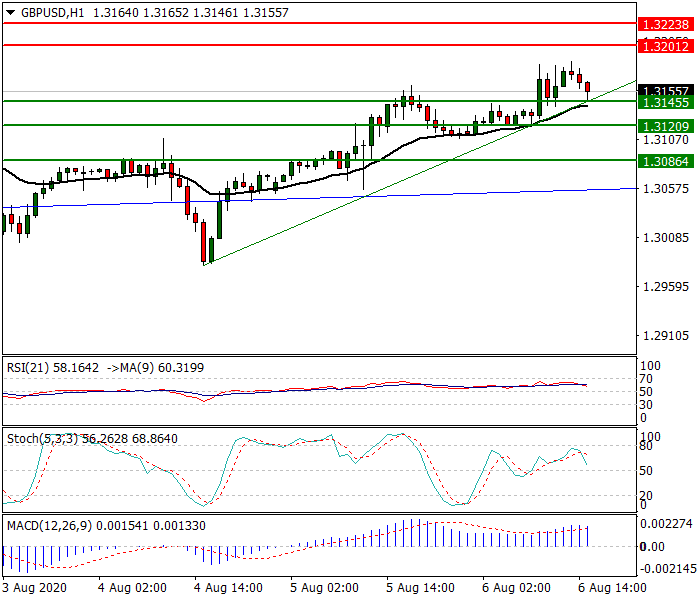The image size is (700, 600).
Task: Select the 1.31455 green support price label
Action: click(666, 103)
